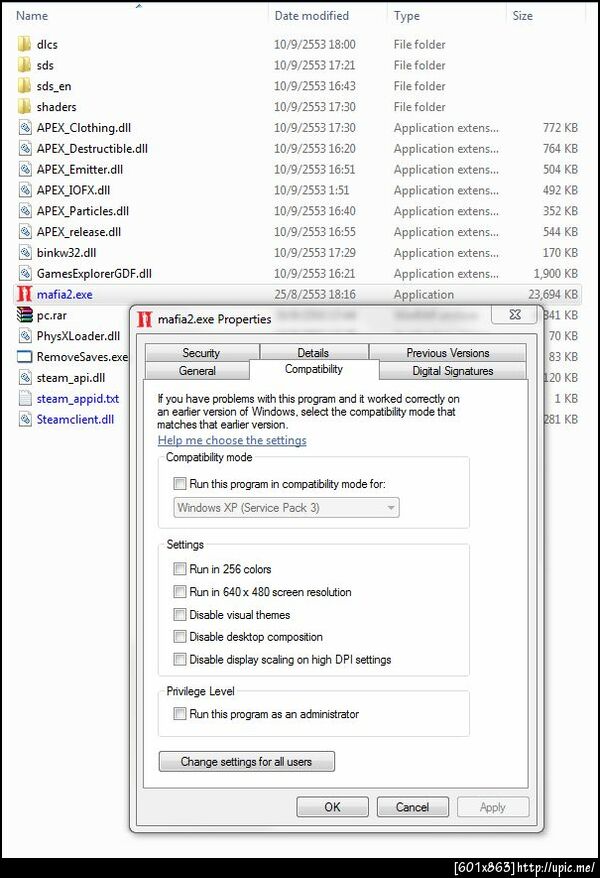Click the pc.rar archive icon

point(24,315)
